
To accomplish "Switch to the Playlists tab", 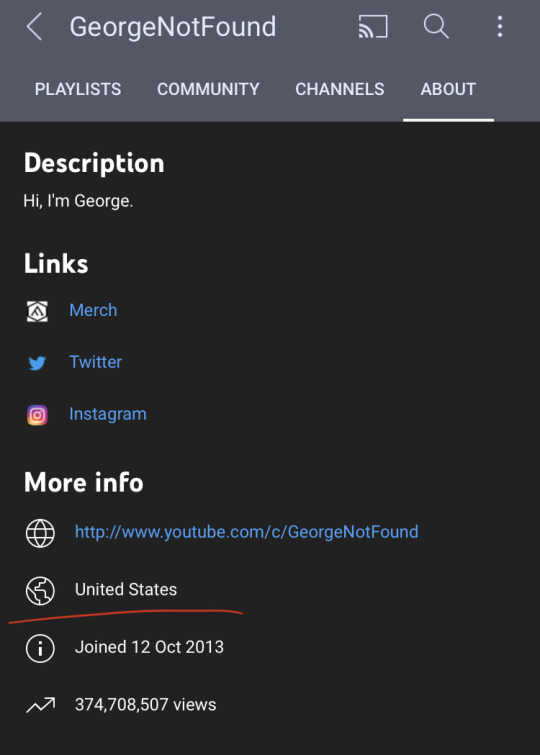I will coord(78,89).
